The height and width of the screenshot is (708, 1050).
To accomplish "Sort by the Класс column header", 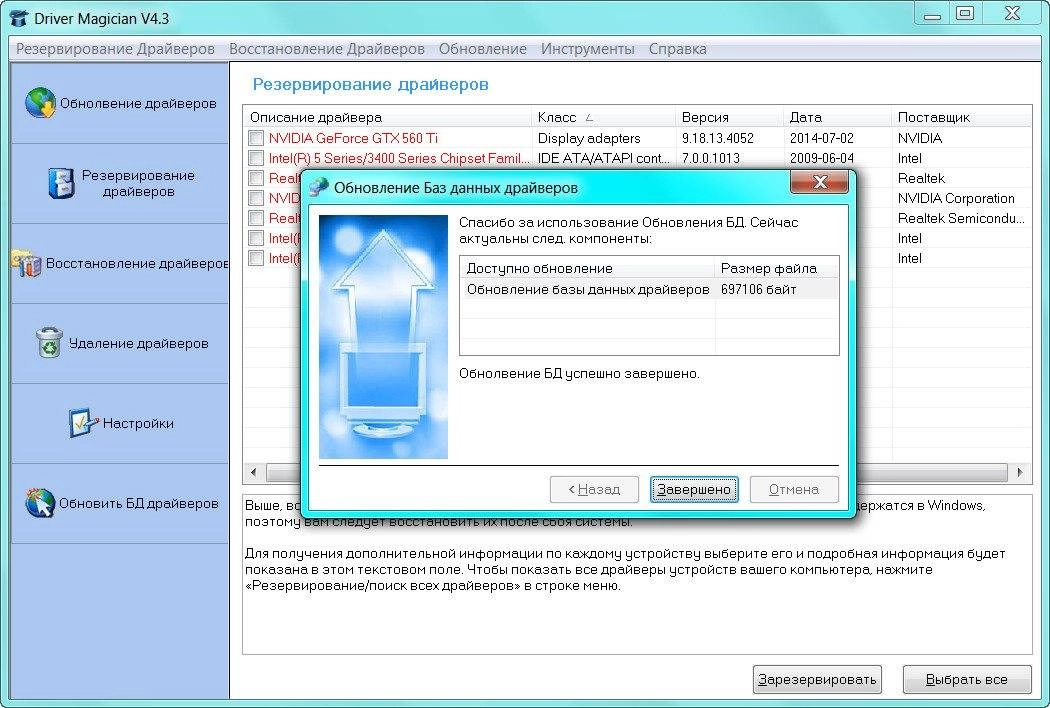I will click(x=603, y=117).
